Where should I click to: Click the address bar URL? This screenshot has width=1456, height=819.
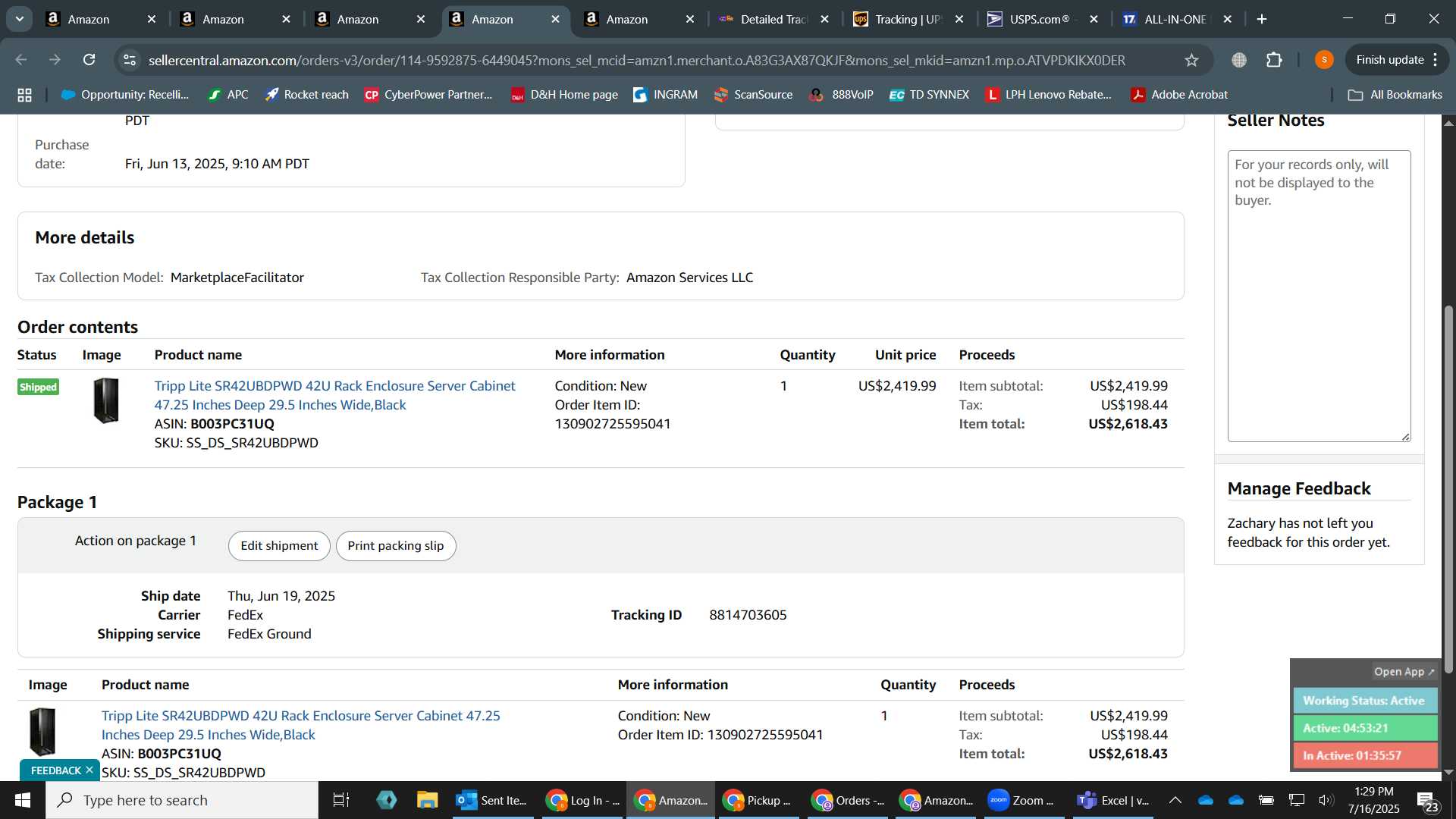point(637,60)
